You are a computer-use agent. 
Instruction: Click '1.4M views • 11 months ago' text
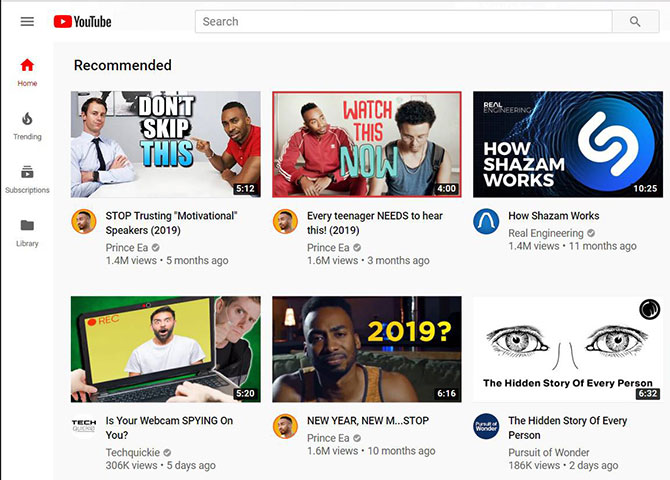click(x=572, y=246)
